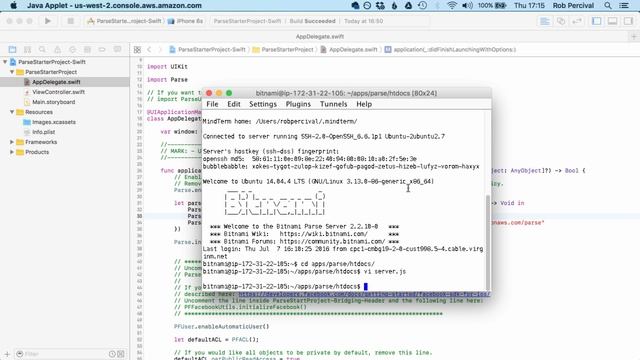Click the Time Machine menu bar icon
This screenshot has height=360, width=640.
coord(422,5)
